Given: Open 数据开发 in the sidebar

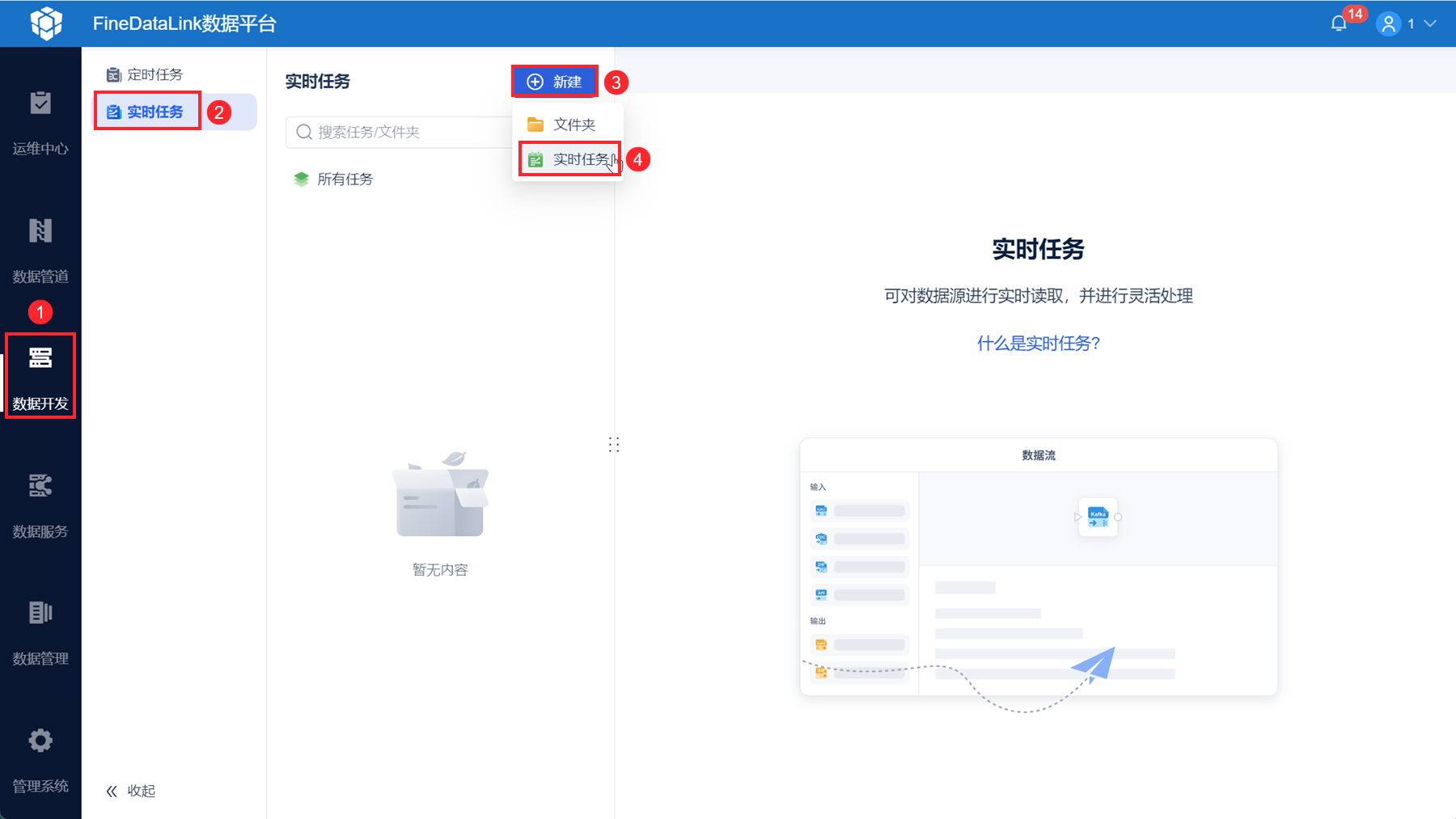Looking at the screenshot, I should (x=40, y=377).
